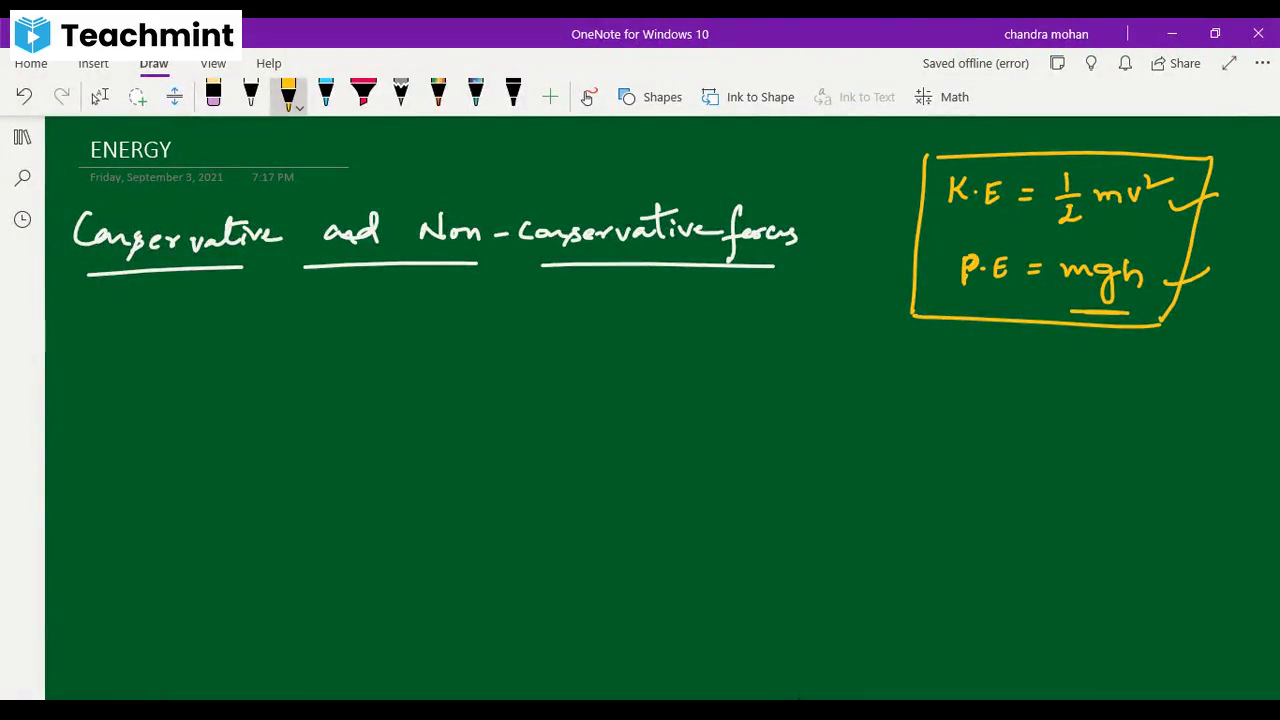Open the search magnifier in the sidebar

[22, 178]
